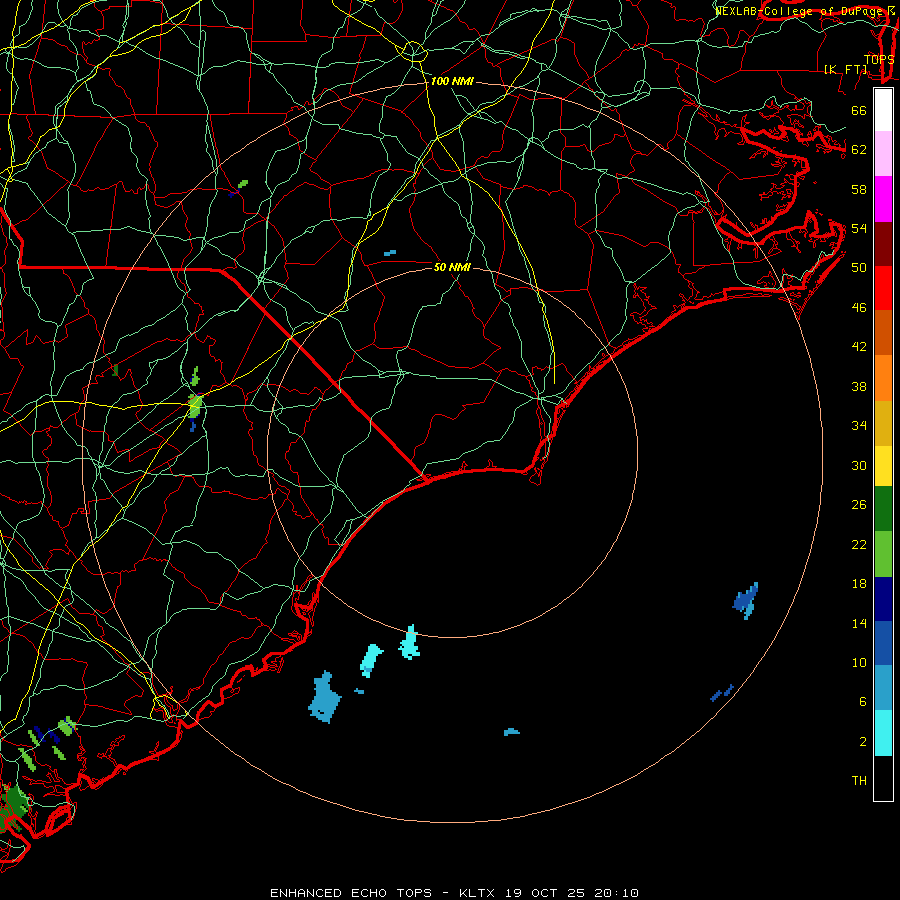Click the black TH threshold swatch
Screen dimensions: 900x900
pos(883,778)
